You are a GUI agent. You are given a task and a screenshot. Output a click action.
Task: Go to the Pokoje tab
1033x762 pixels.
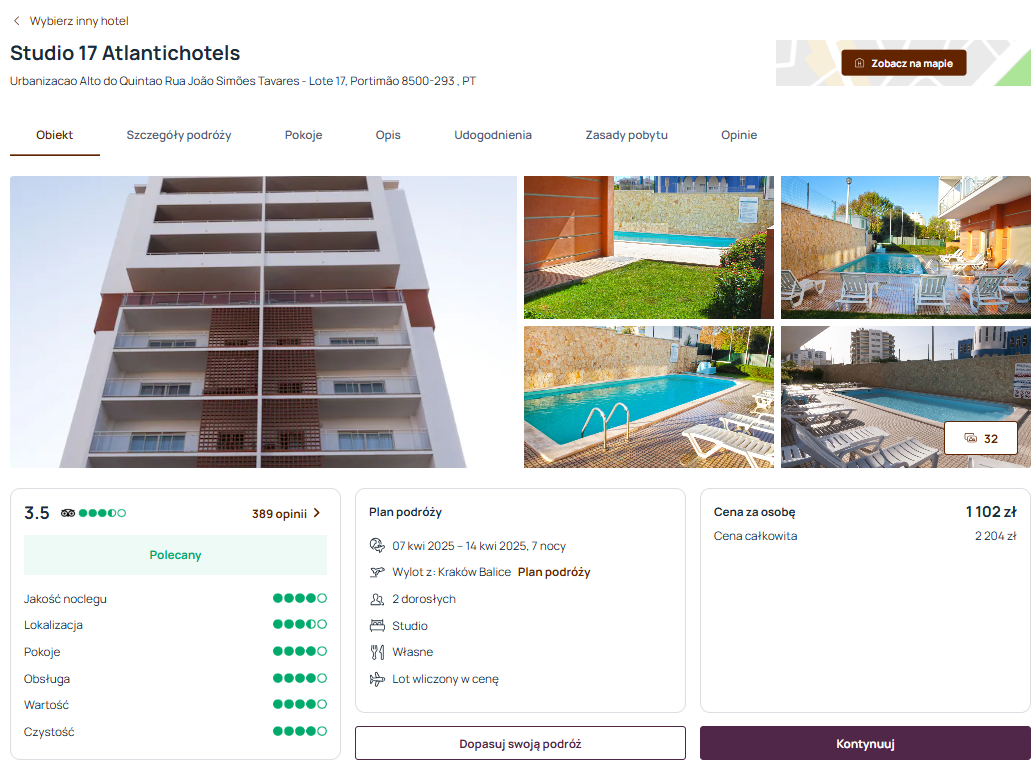(x=303, y=135)
